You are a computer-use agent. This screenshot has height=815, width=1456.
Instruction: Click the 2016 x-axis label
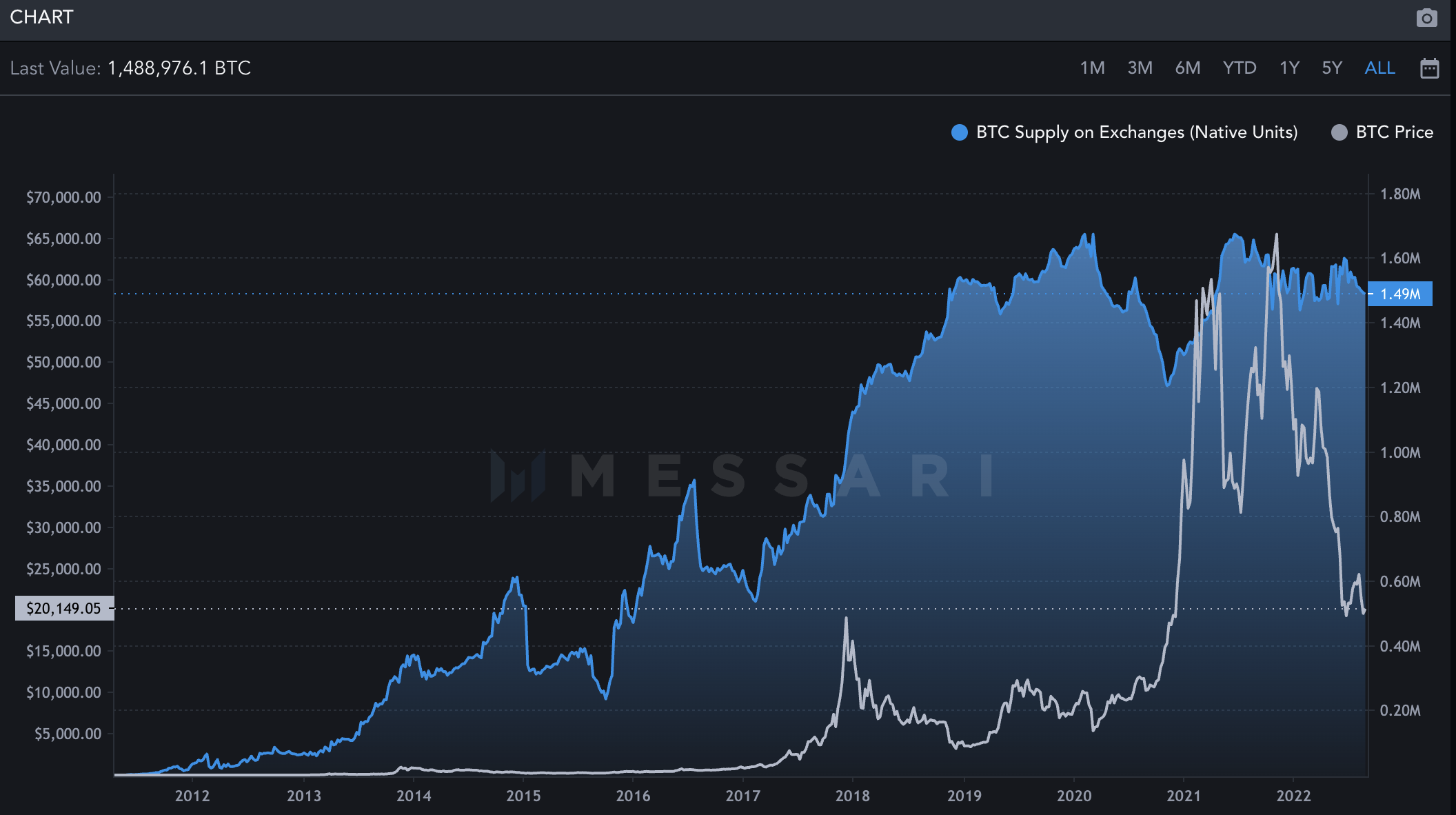pos(633,796)
